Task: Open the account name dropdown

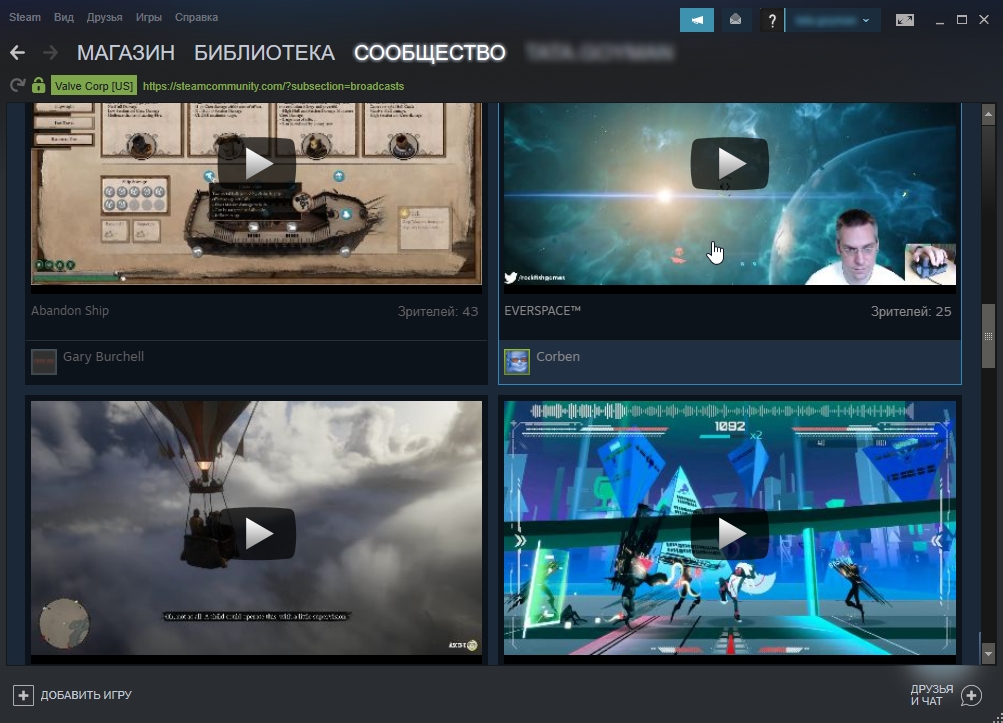Action: click(833, 20)
